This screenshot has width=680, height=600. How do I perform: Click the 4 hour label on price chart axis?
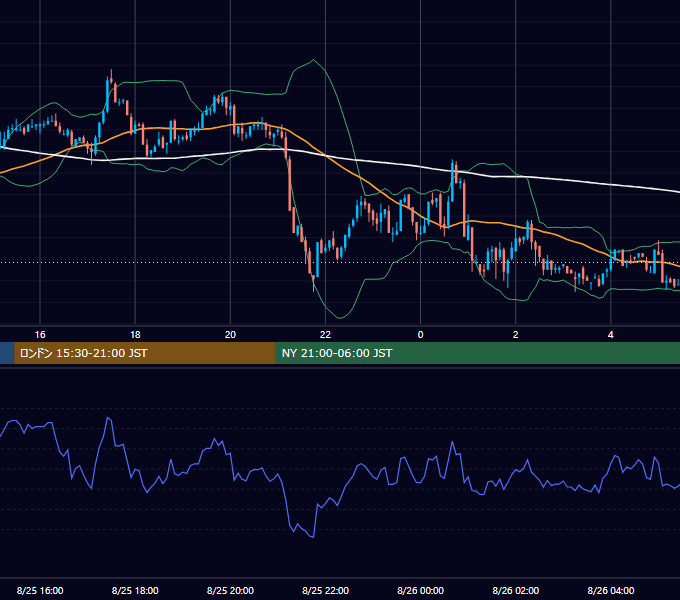tap(611, 335)
